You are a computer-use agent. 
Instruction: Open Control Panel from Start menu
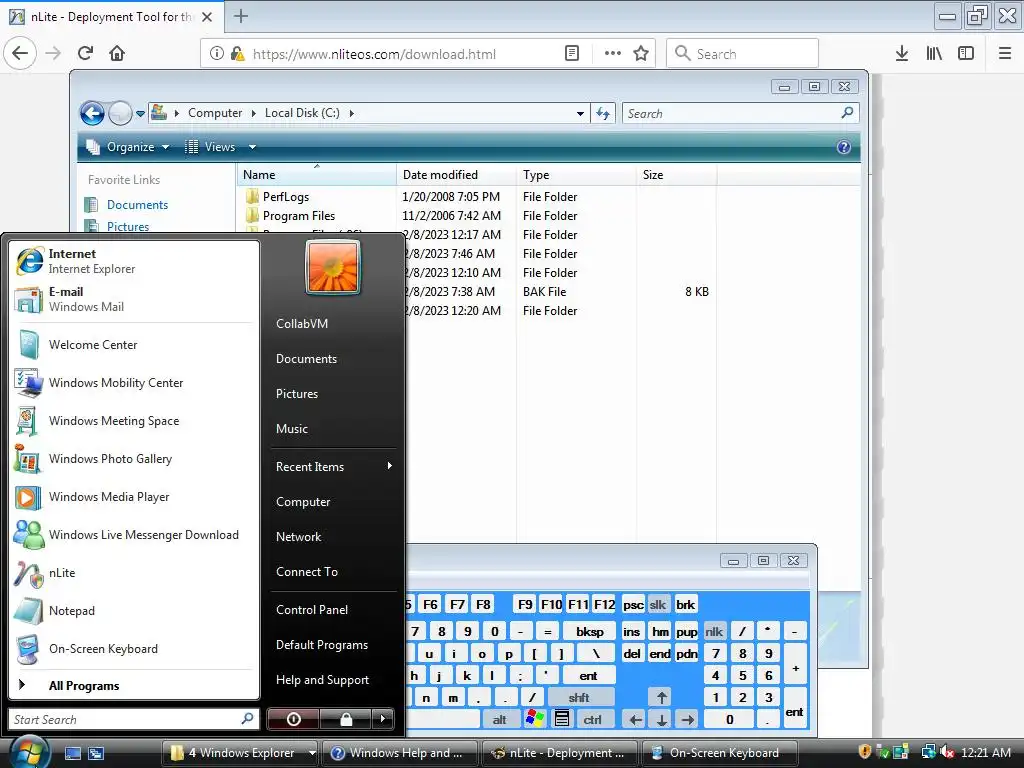(312, 609)
